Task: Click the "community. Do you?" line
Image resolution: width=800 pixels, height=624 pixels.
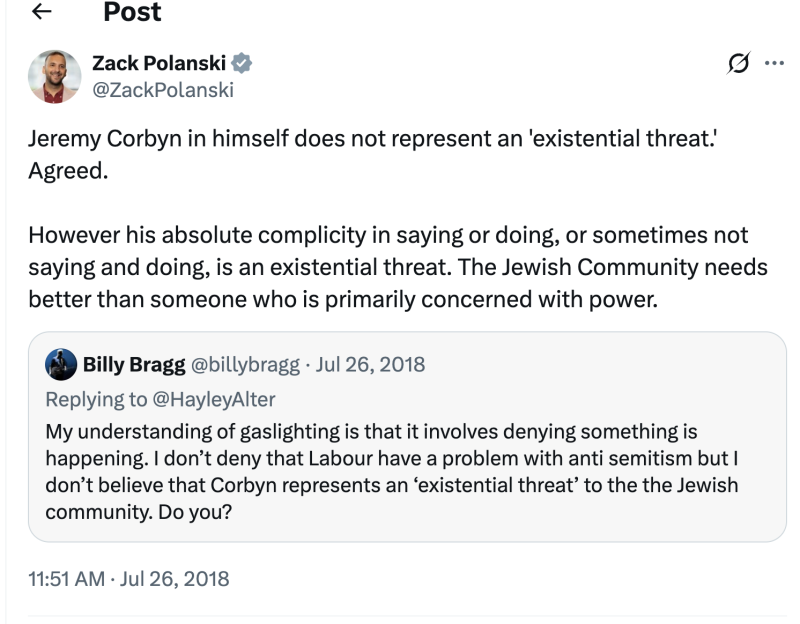Action: click(x=143, y=510)
